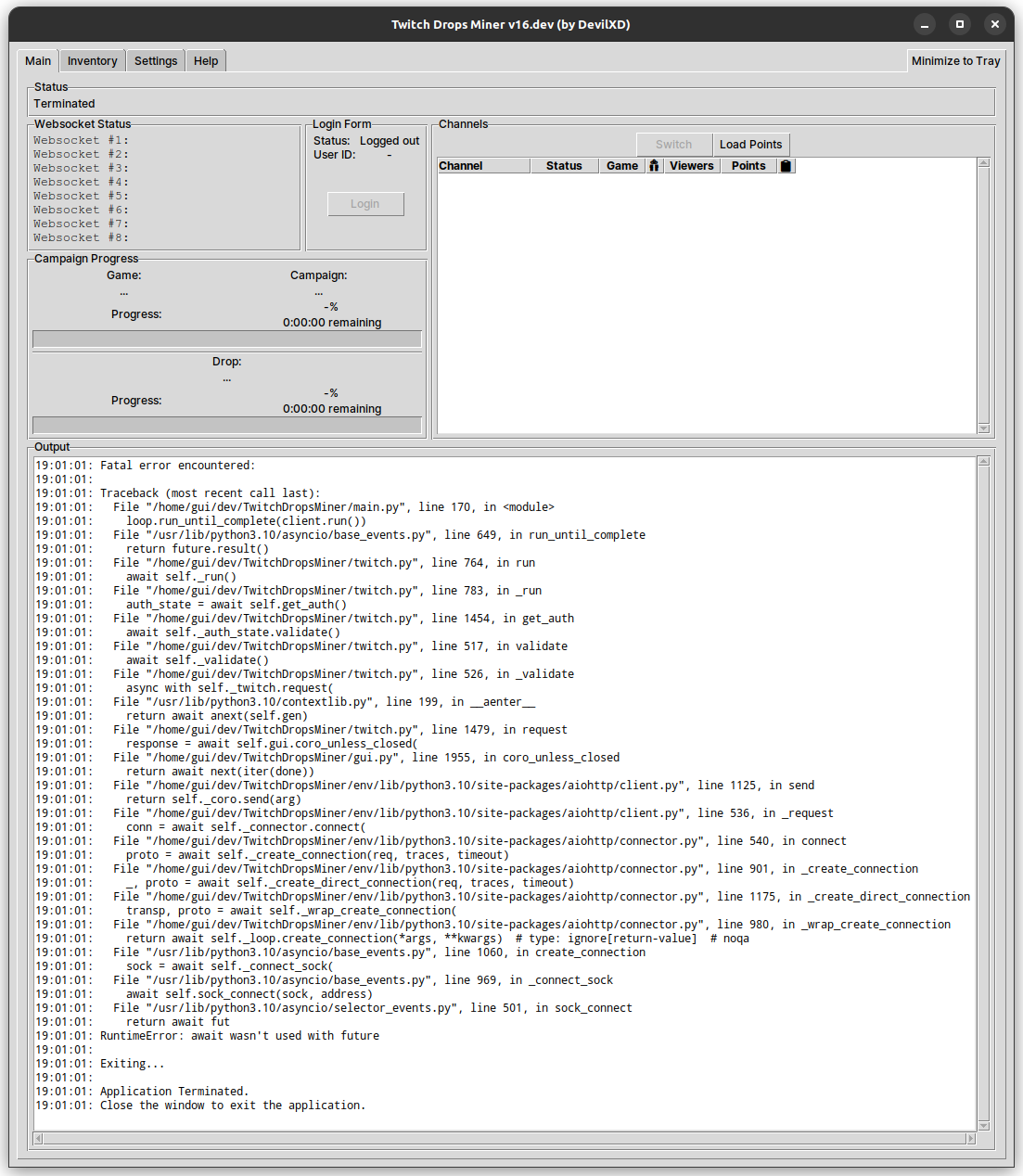
Task: Close the Twitch Drops Miner window
Action: [995, 24]
